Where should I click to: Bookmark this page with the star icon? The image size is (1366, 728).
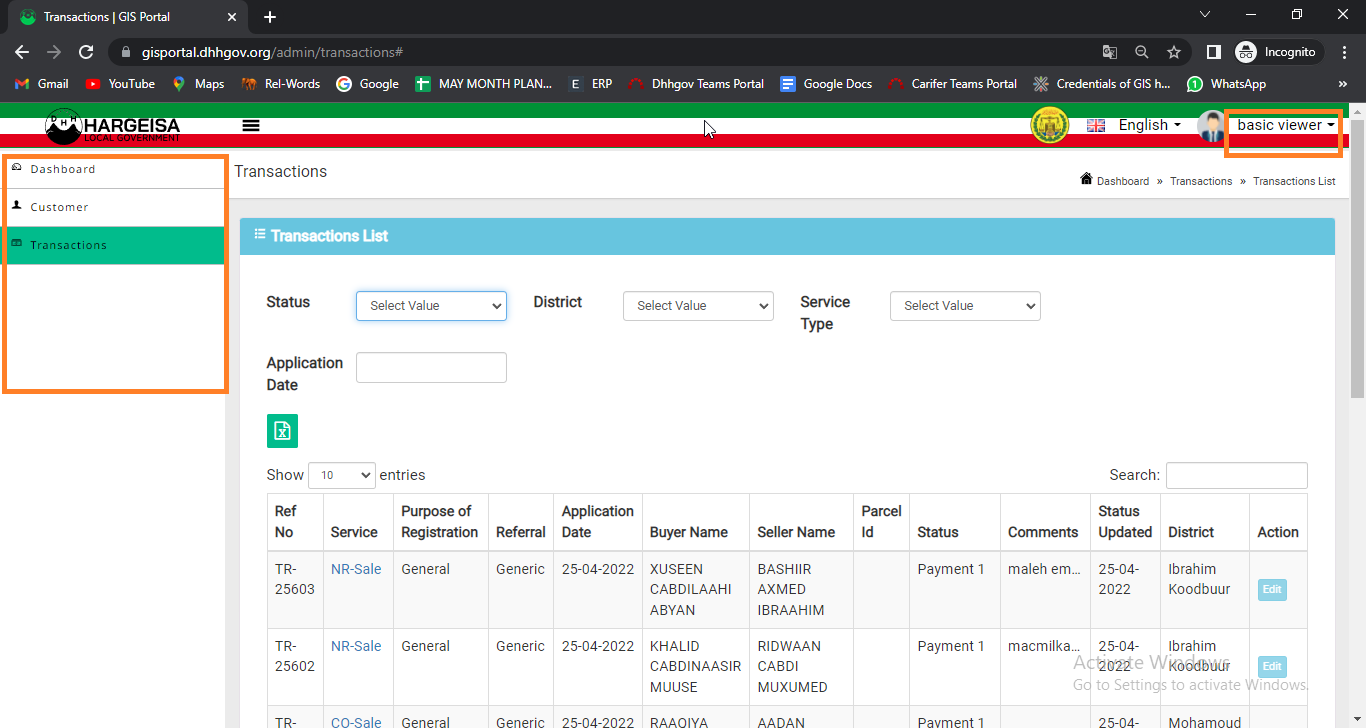1174,52
